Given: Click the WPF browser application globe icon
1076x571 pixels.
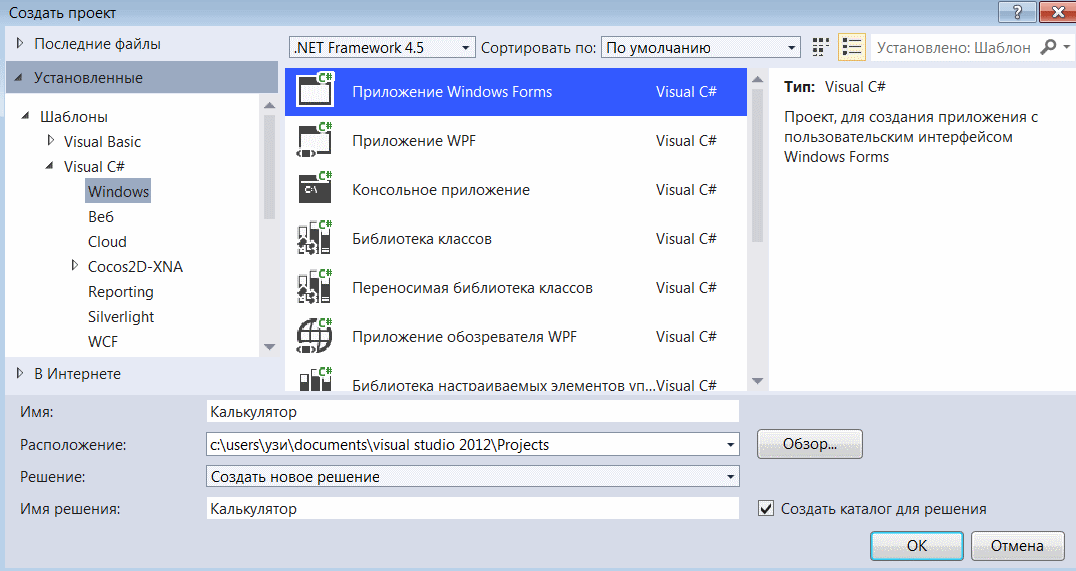Looking at the screenshot, I should tap(315, 336).
